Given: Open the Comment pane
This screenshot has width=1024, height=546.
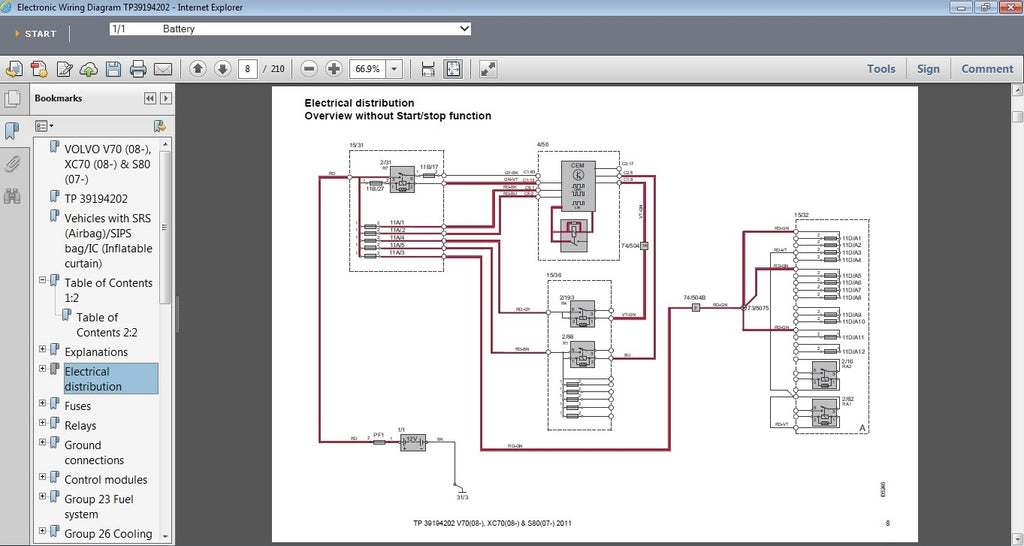Looking at the screenshot, I should (x=987, y=69).
